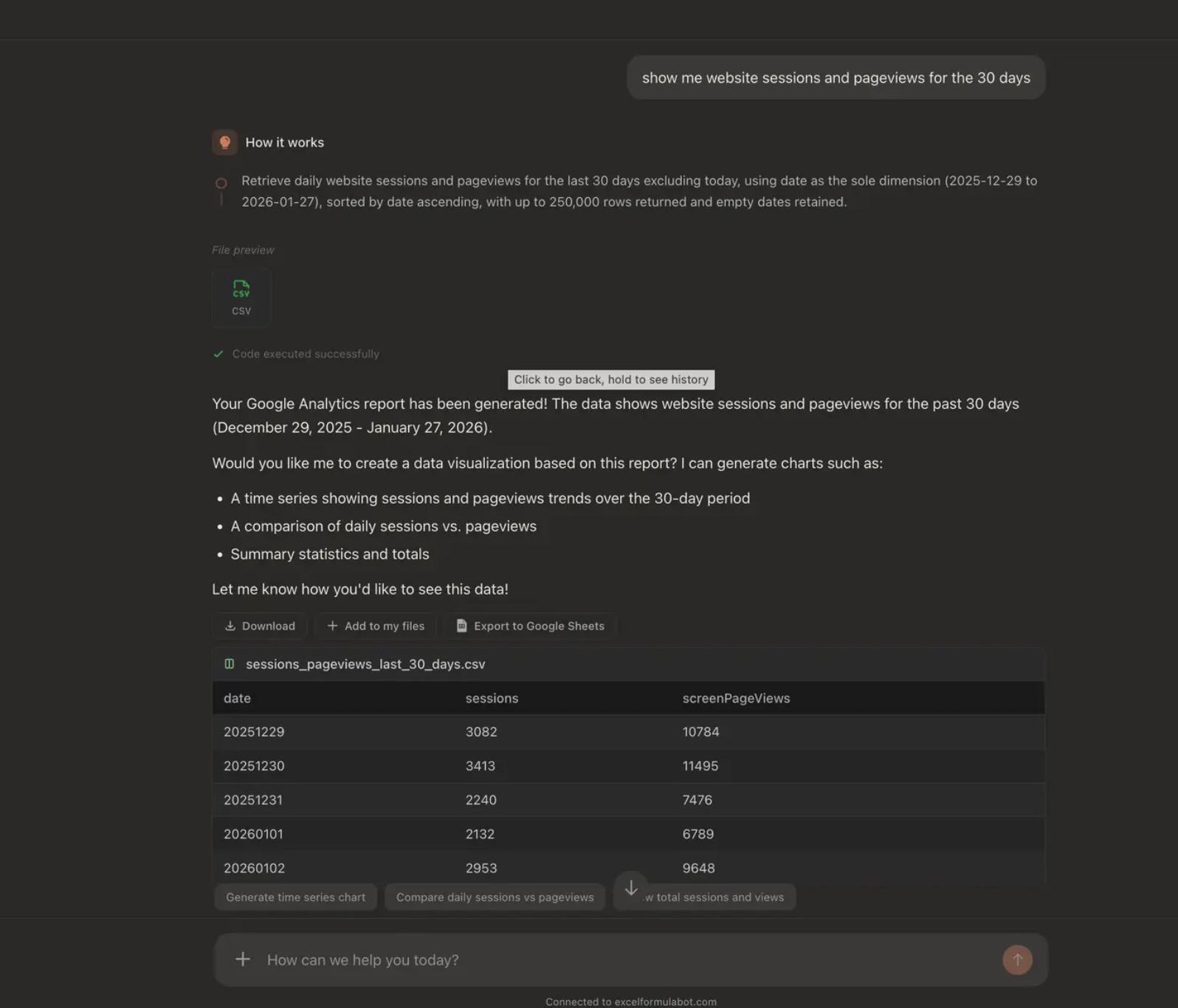Click the step circle marker beside Retrieve text
The width and height of the screenshot is (1178, 1008).
(x=221, y=183)
